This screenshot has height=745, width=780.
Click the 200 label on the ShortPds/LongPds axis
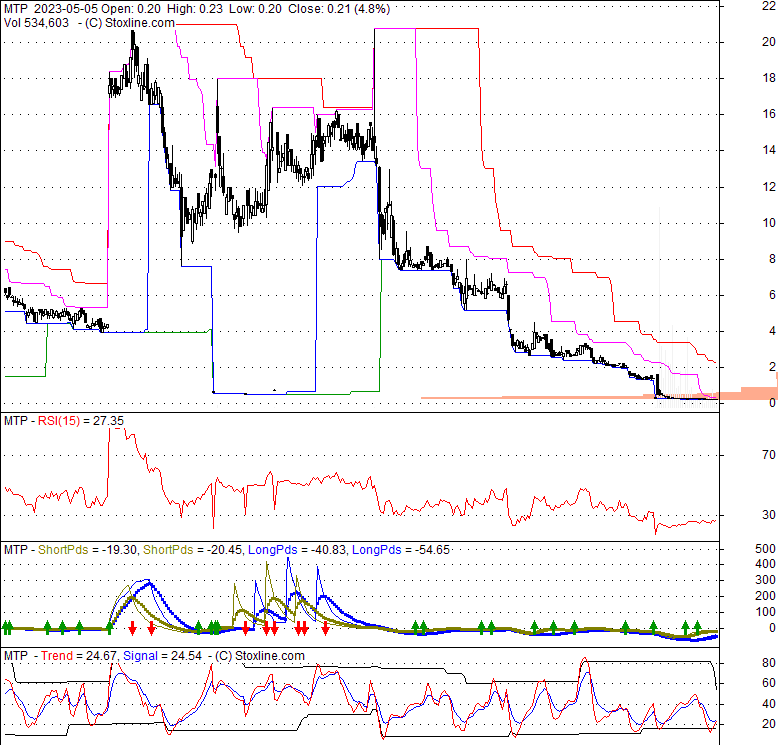click(765, 596)
